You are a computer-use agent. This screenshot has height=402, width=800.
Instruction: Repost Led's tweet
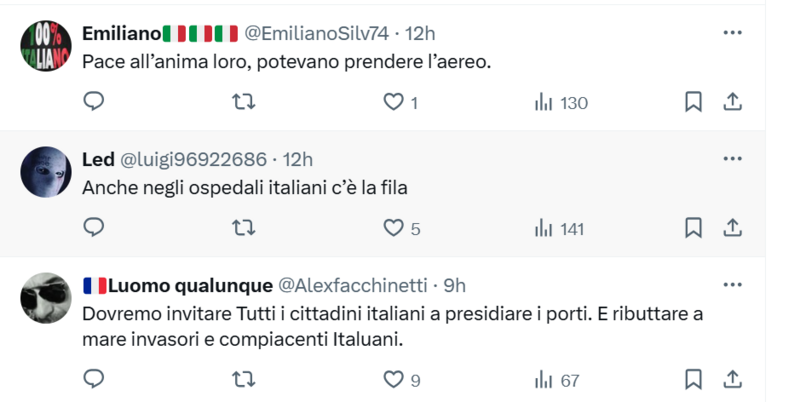243,228
